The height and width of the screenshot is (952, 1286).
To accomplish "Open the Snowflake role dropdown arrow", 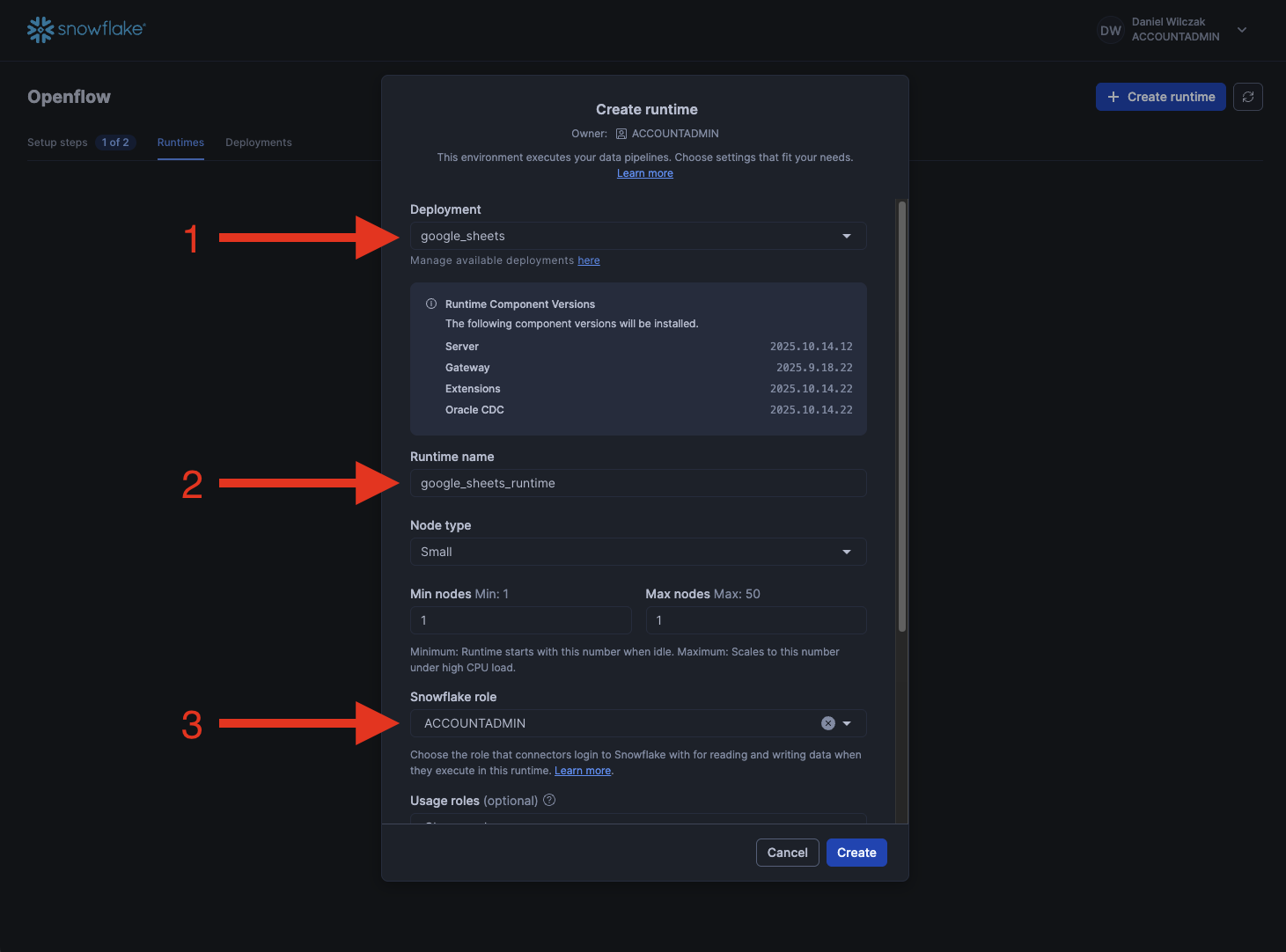I will click(847, 723).
